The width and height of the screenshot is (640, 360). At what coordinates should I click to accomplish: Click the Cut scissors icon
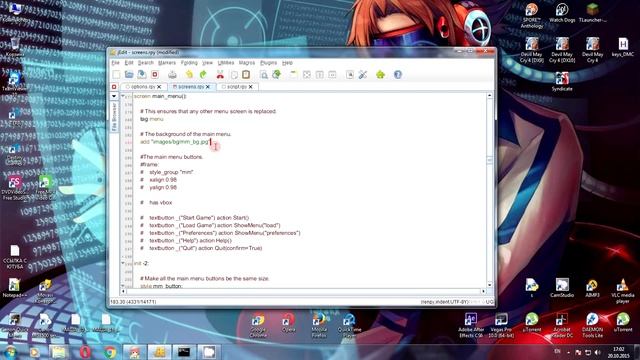coord(220,75)
